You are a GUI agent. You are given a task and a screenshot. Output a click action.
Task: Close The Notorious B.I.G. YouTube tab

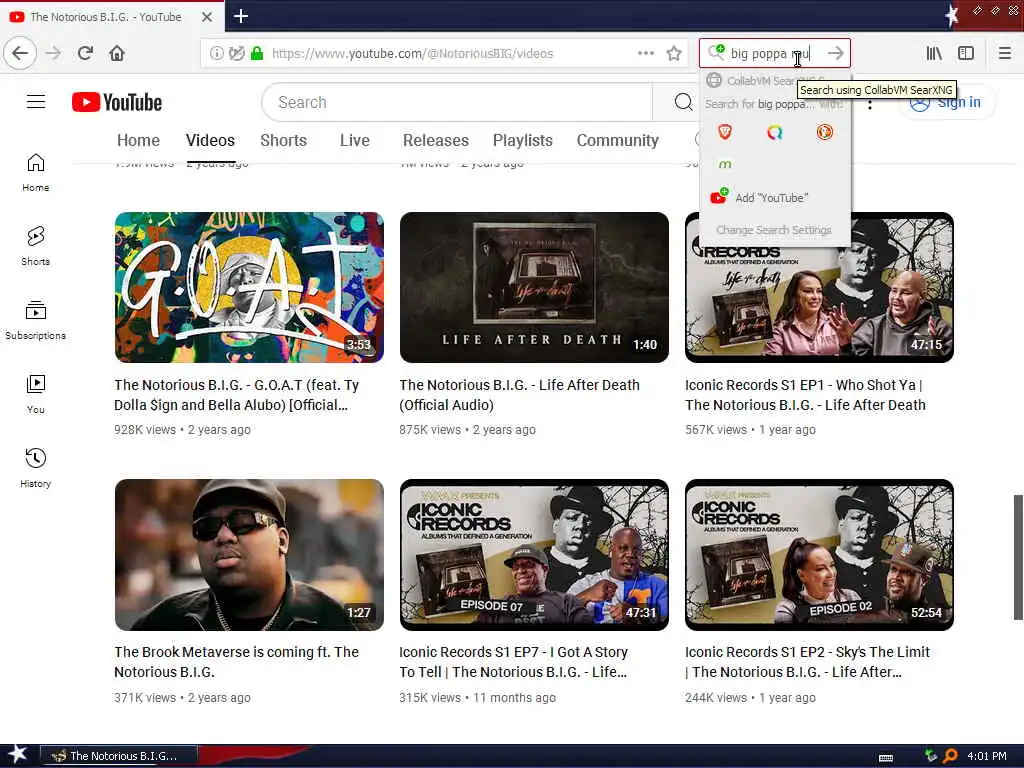pyautogui.click(x=206, y=17)
